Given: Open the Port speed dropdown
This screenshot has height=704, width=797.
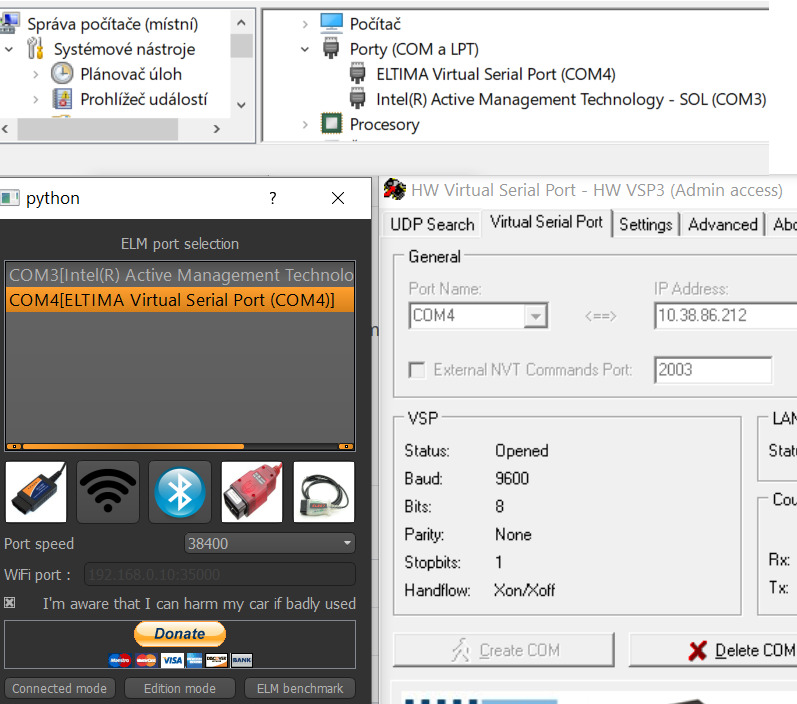Looking at the screenshot, I should (x=270, y=544).
